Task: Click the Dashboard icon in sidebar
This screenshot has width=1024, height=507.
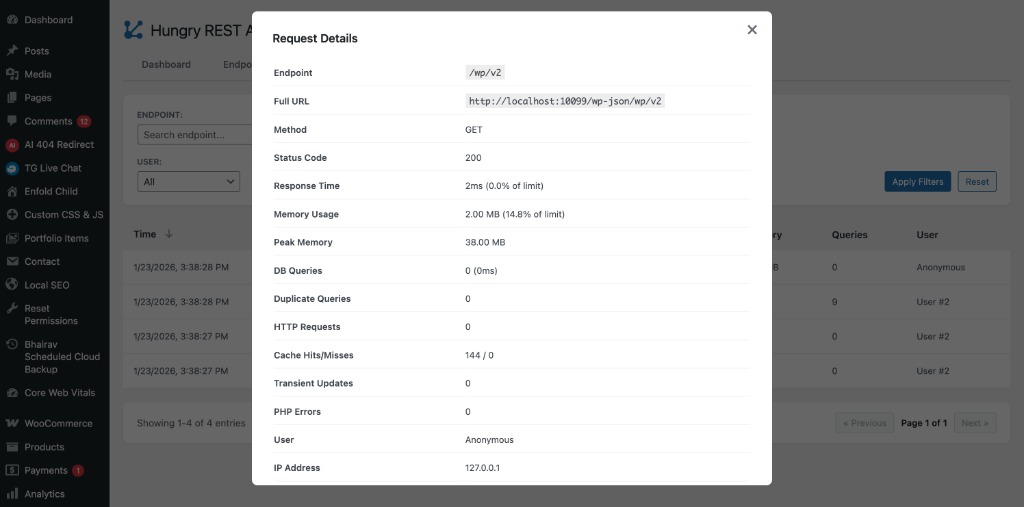Action: [12, 20]
